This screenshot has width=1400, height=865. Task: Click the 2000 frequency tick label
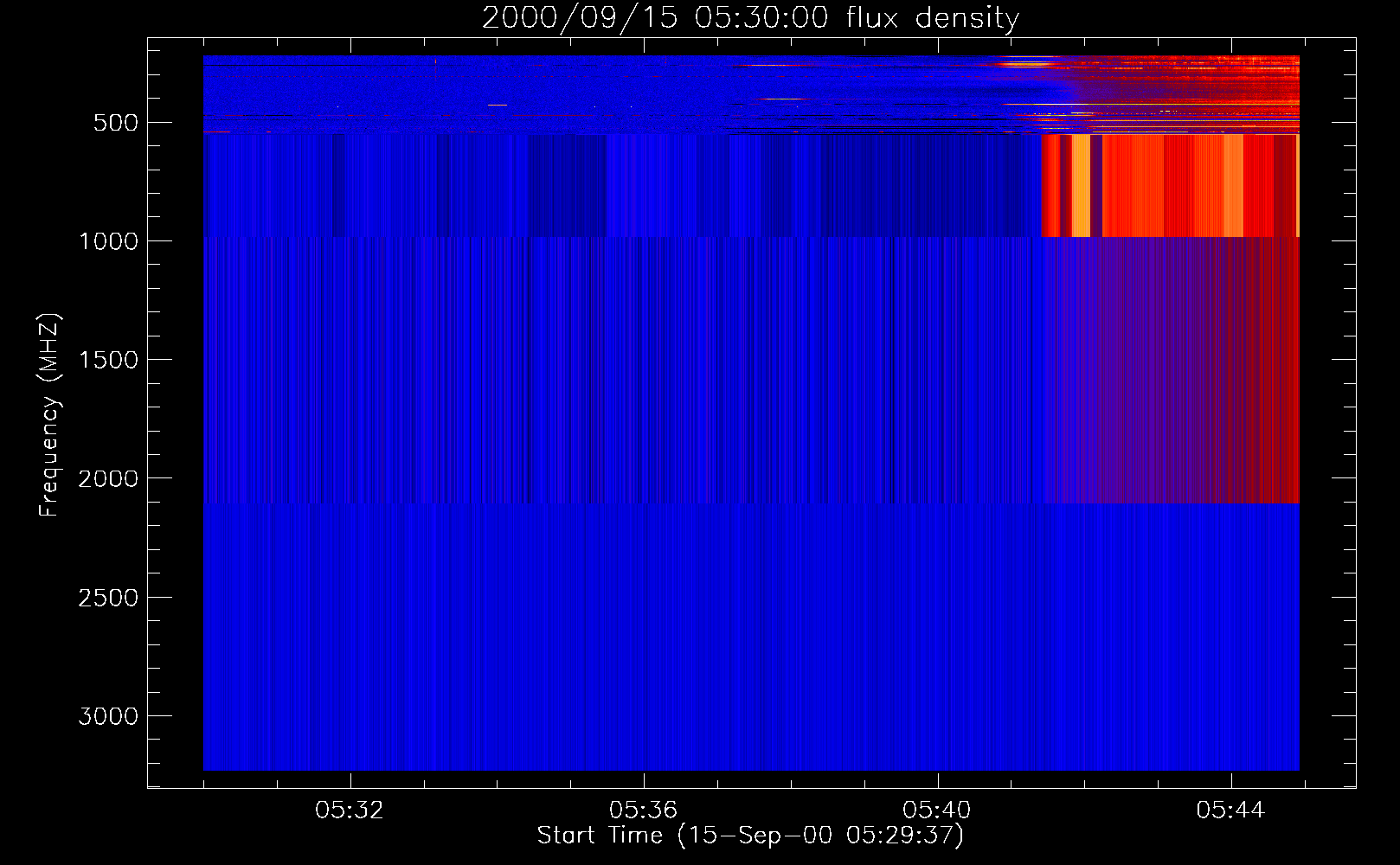pos(108,478)
